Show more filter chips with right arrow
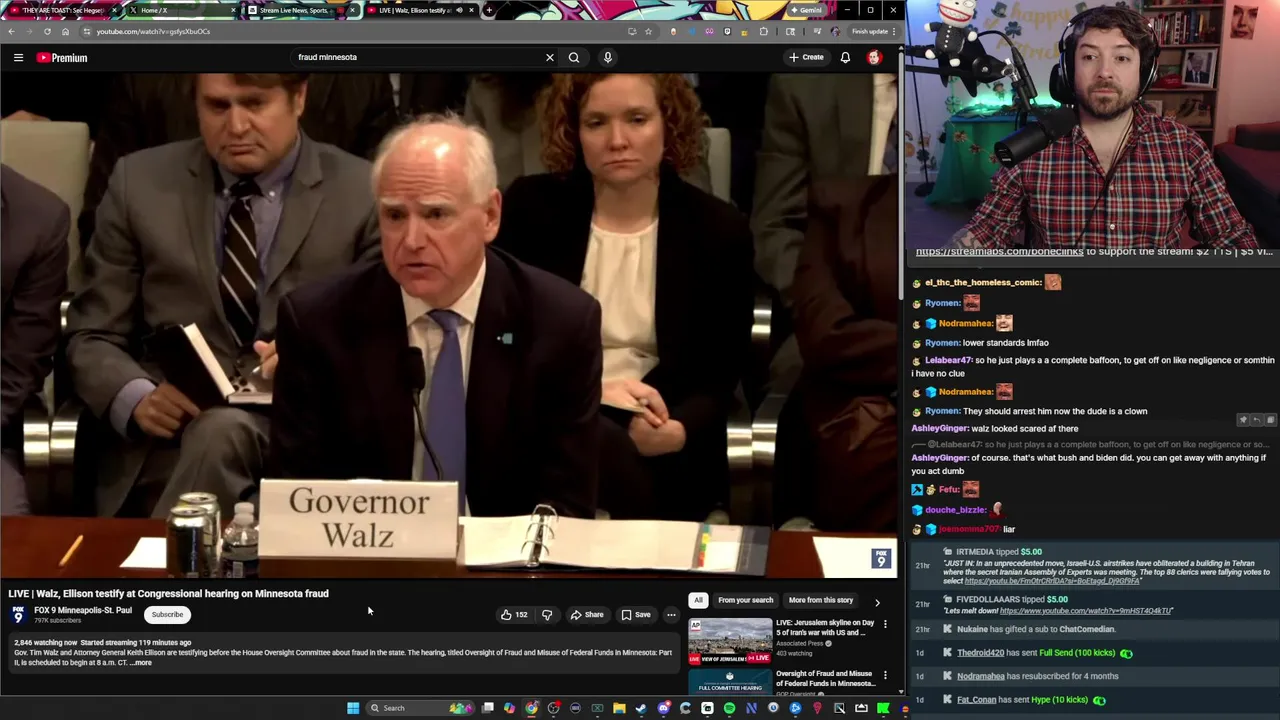 (x=877, y=602)
